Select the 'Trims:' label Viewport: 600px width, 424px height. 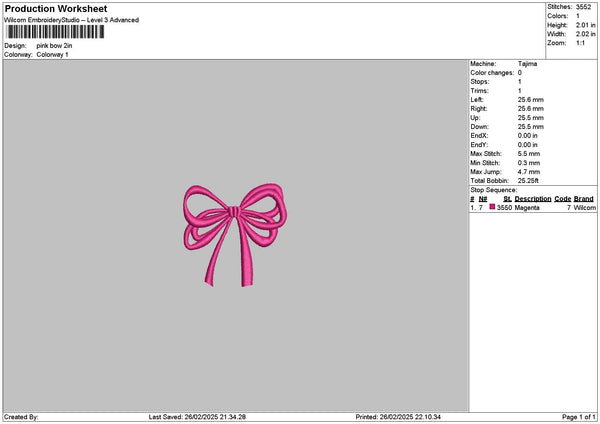480,91
